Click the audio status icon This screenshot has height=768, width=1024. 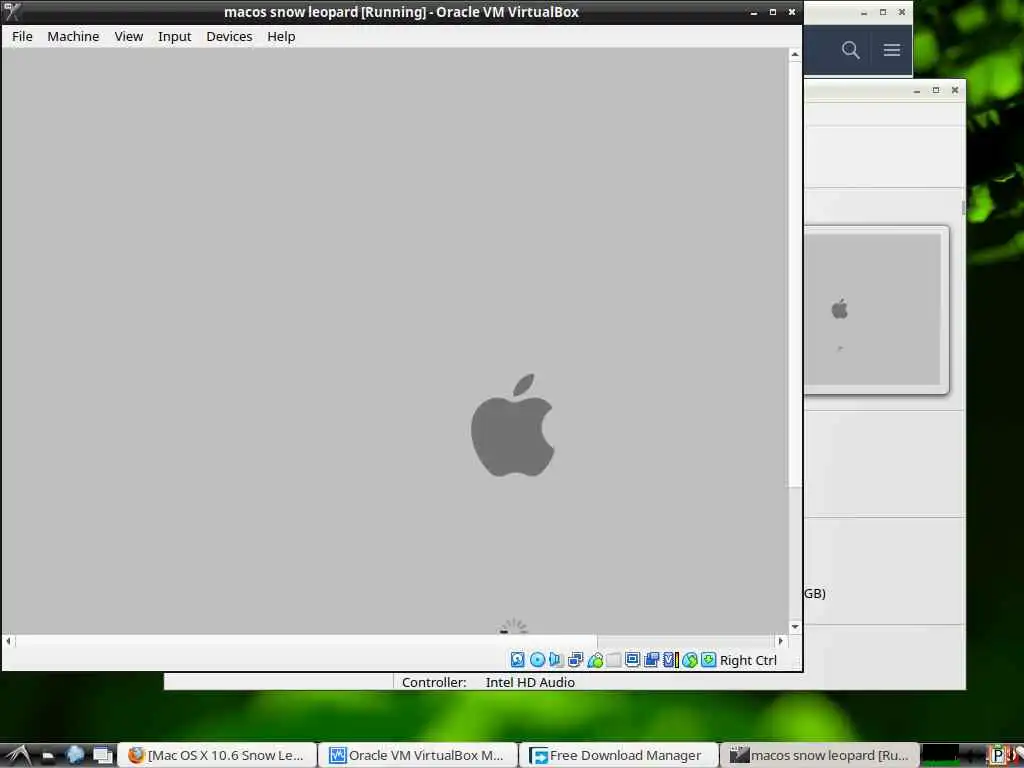tap(556, 660)
